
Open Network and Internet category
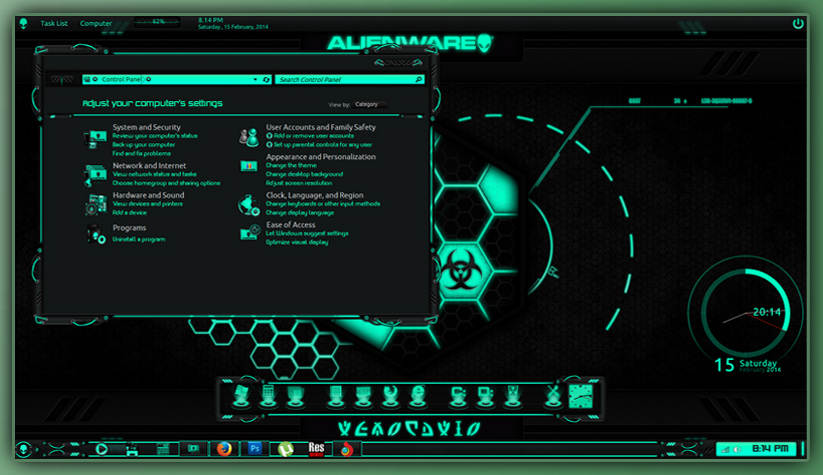pos(149,165)
